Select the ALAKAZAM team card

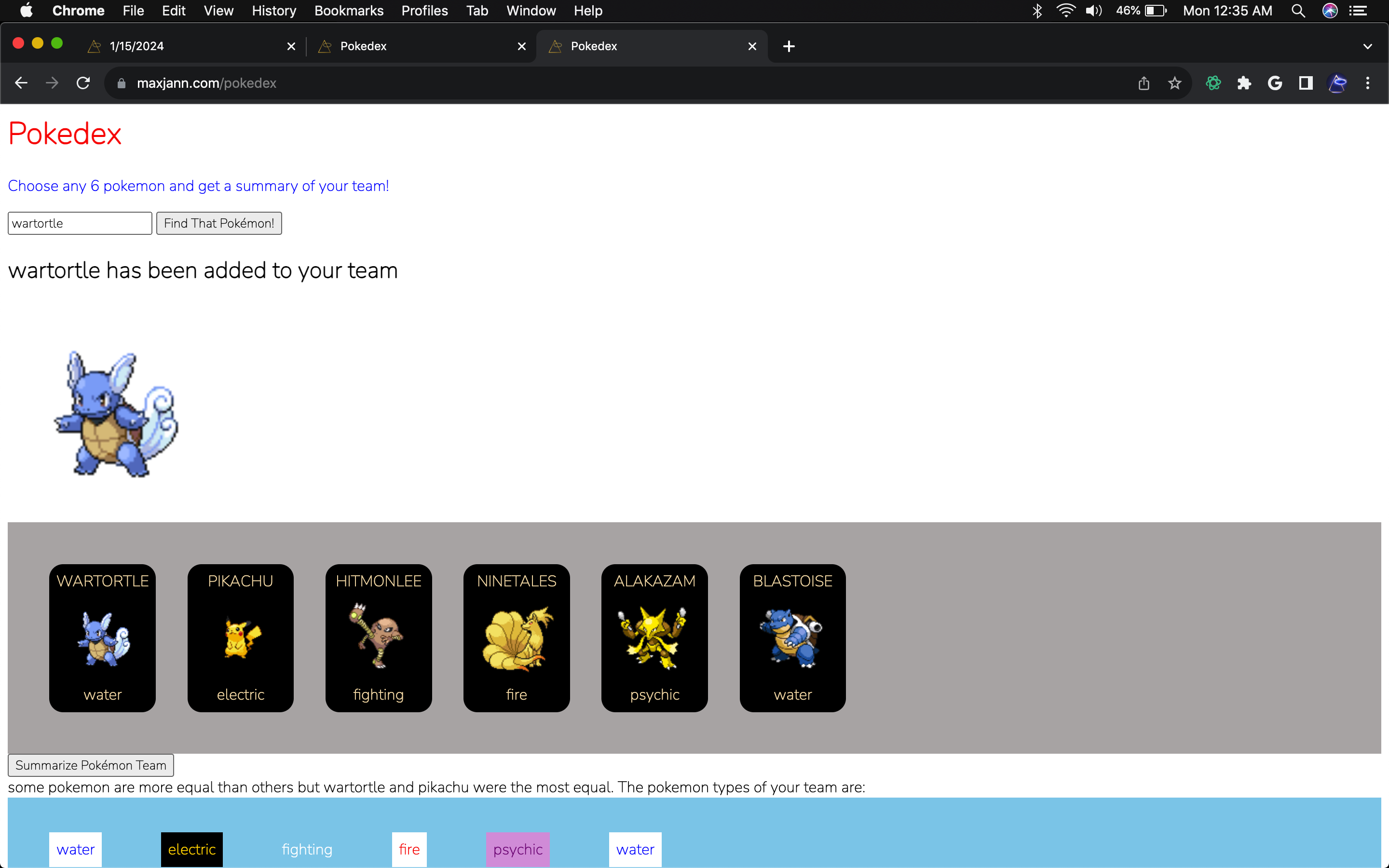coord(655,638)
